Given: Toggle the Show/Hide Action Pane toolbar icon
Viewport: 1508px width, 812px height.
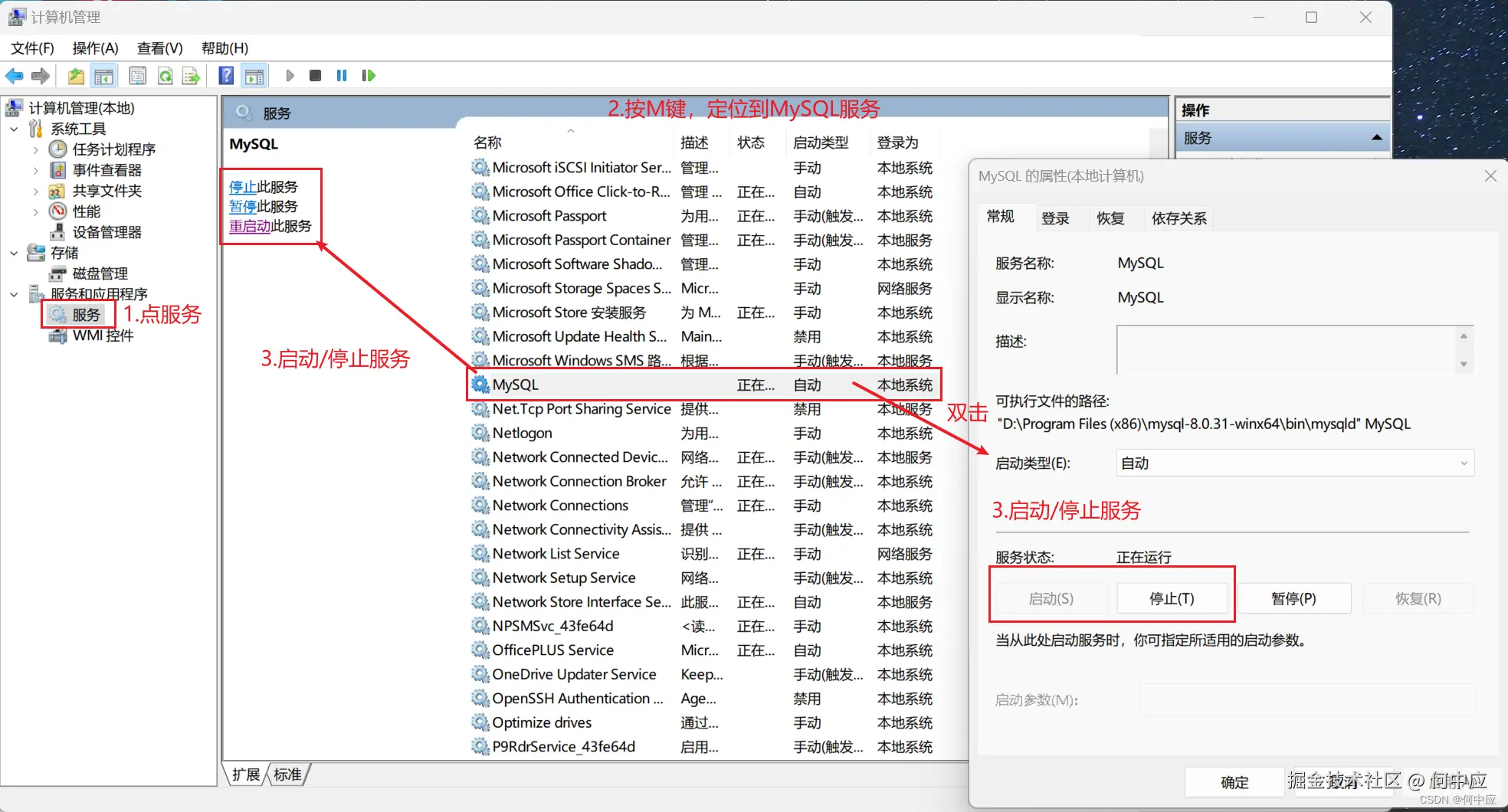Looking at the screenshot, I should 254,76.
